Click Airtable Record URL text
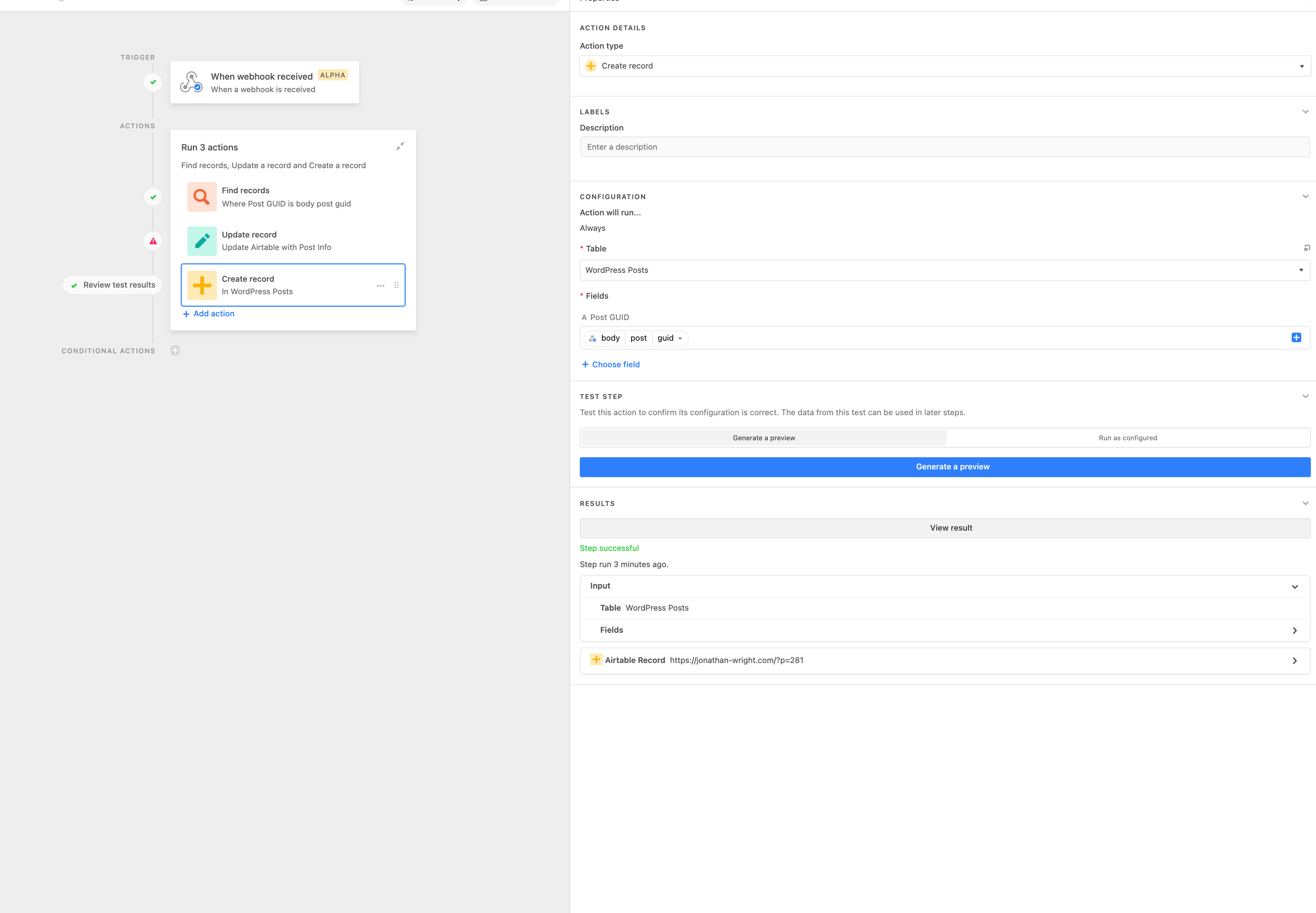Viewport: 1316px width, 913px height. click(737, 660)
